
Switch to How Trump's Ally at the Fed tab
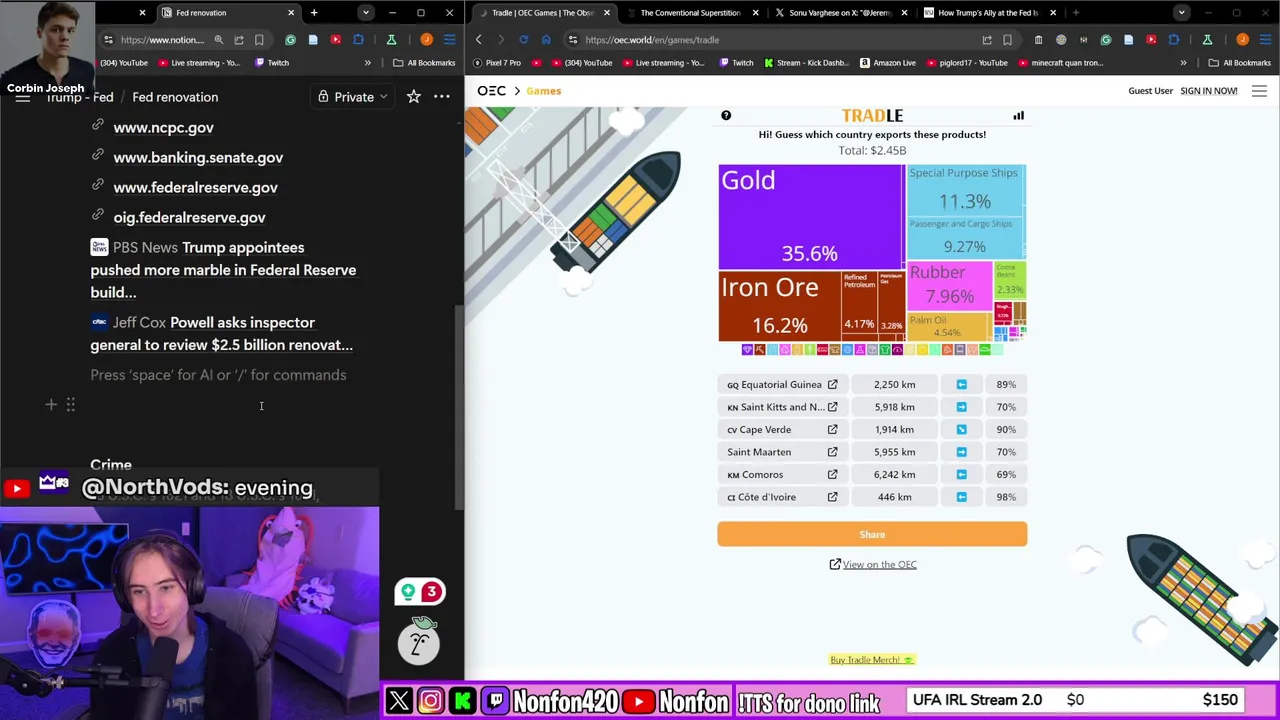click(988, 13)
